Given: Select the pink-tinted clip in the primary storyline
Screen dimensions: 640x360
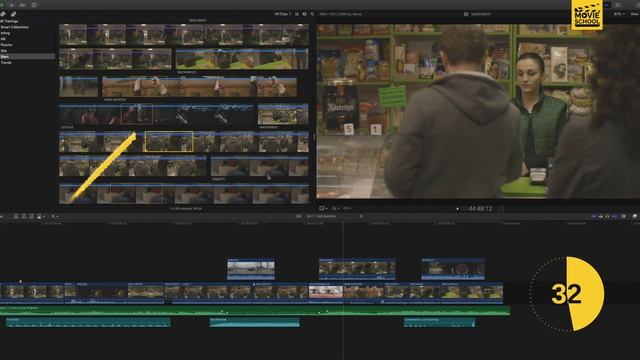Looking at the screenshot, I should pyautogui.click(x=326, y=293).
